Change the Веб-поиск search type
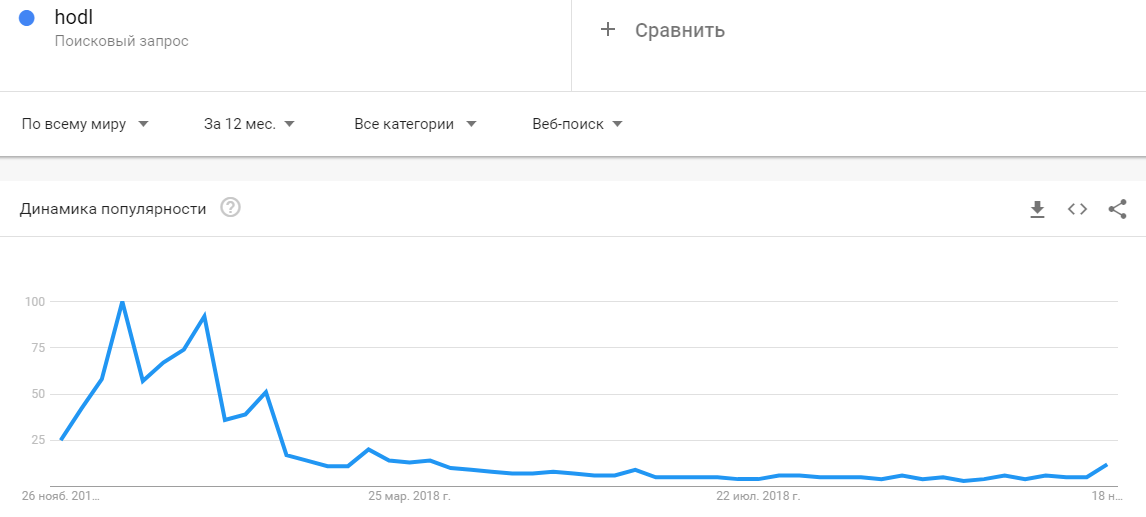 coord(577,124)
